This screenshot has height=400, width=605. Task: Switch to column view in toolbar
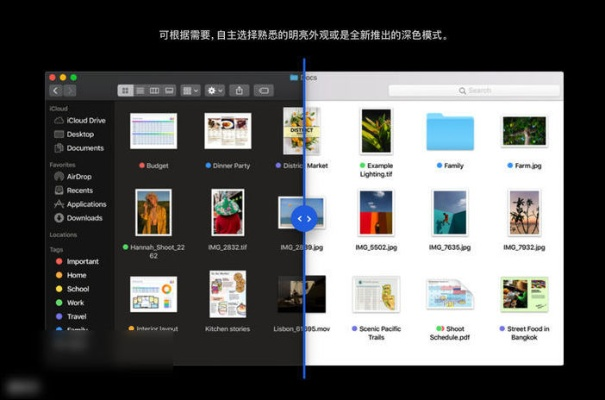pyautogui.click(x=153, y=90)
